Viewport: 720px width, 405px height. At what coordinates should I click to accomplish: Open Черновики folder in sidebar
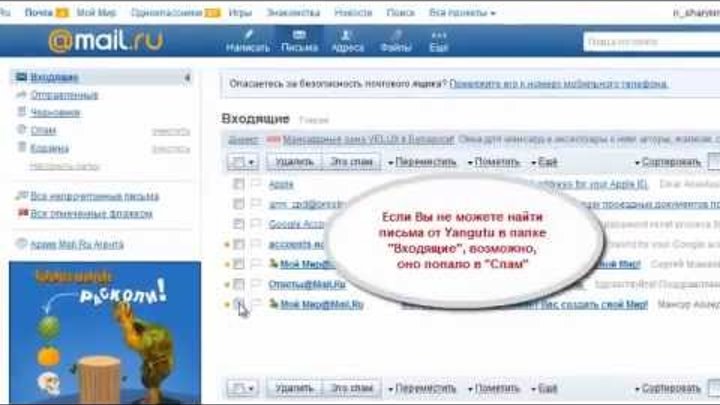point(55,112)
